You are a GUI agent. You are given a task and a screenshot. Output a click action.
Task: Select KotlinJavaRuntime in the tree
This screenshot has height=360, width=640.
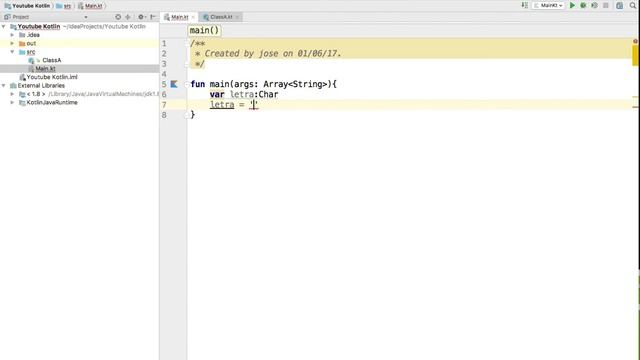(52, 102)
